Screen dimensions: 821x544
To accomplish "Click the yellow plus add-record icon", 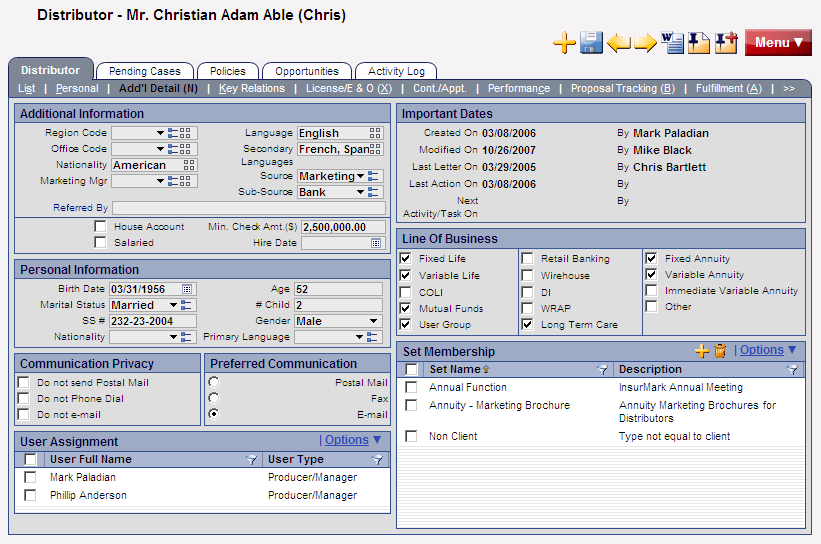I will click(564, 43).
